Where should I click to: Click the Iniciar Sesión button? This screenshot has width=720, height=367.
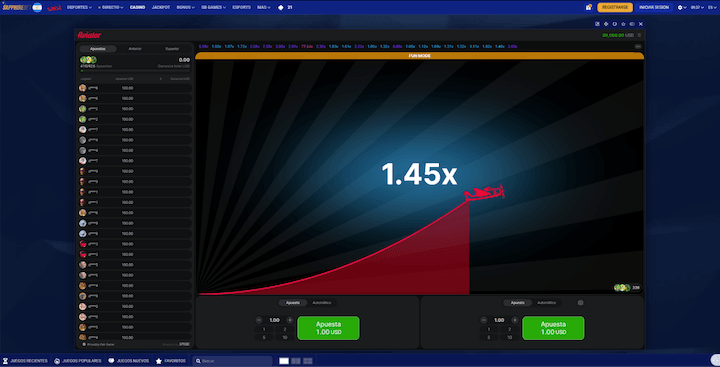coord(654,7)
